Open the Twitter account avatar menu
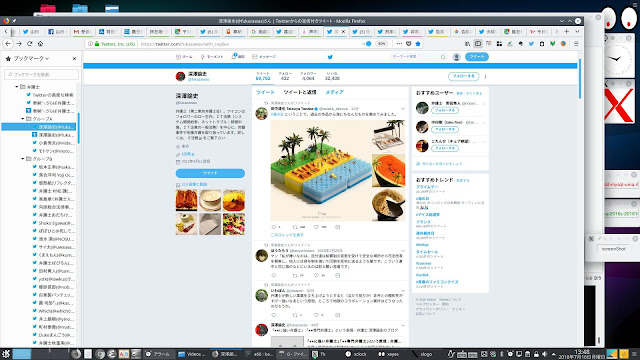The image size is (640, 360). (x=457, y=57)
